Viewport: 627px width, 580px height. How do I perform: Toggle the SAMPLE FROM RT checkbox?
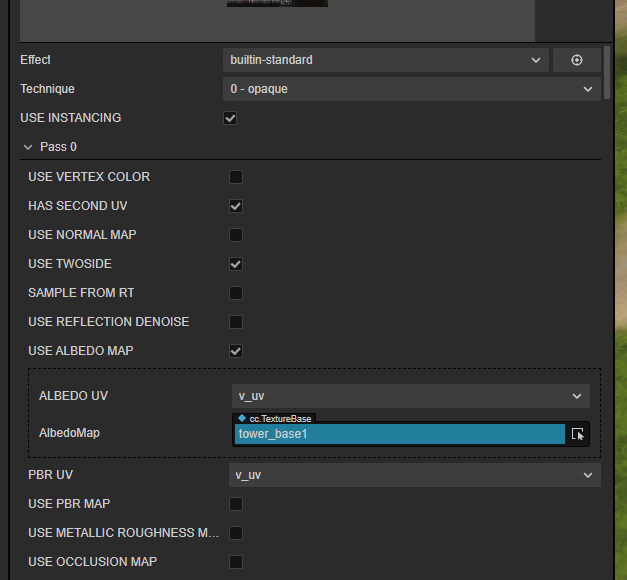(236, 293)
